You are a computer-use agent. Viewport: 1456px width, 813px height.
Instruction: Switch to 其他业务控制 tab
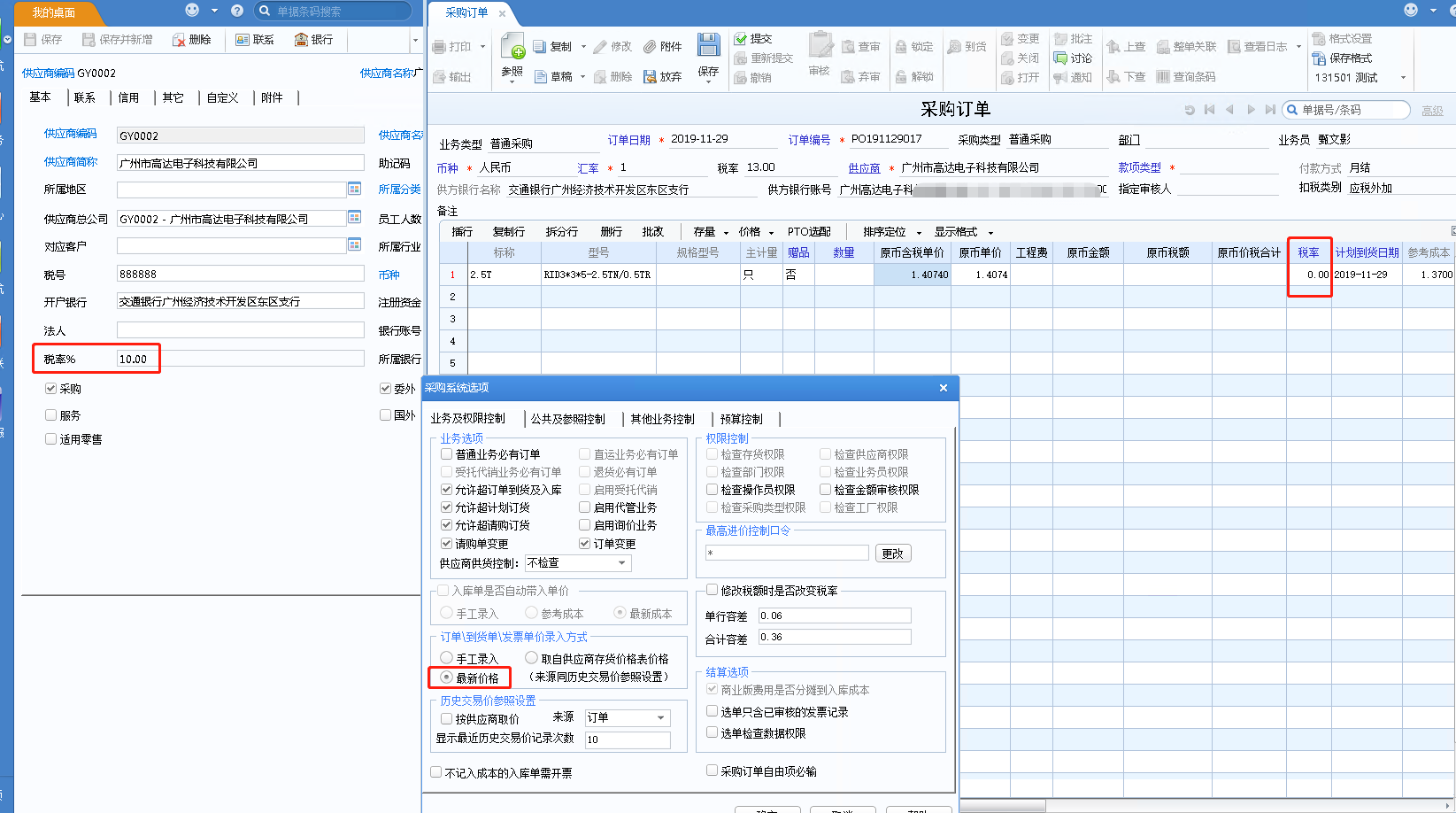(662, 419)
